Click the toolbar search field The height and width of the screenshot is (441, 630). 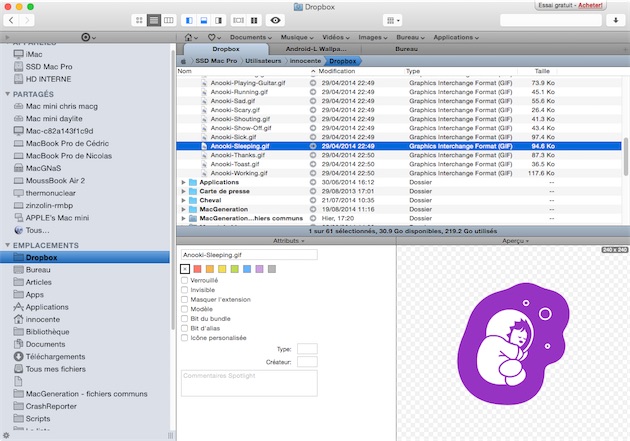click(550, 20)
